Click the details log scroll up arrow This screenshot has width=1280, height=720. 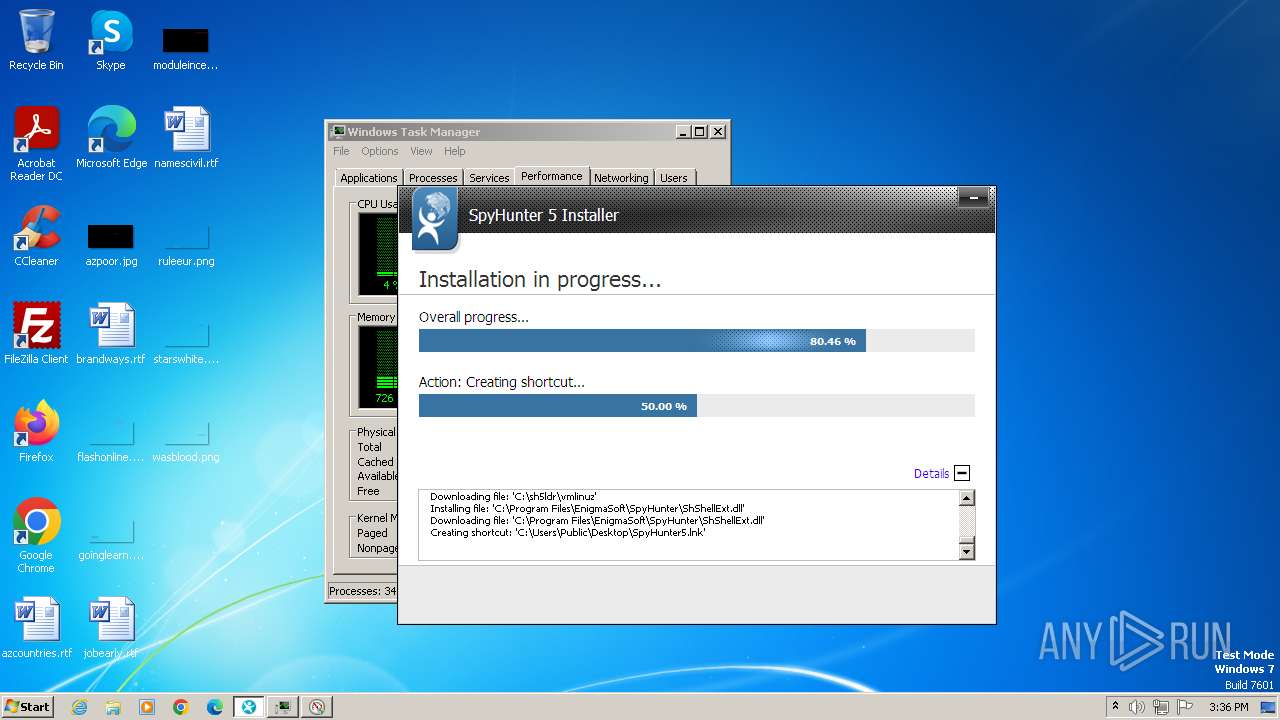[966, 498]
